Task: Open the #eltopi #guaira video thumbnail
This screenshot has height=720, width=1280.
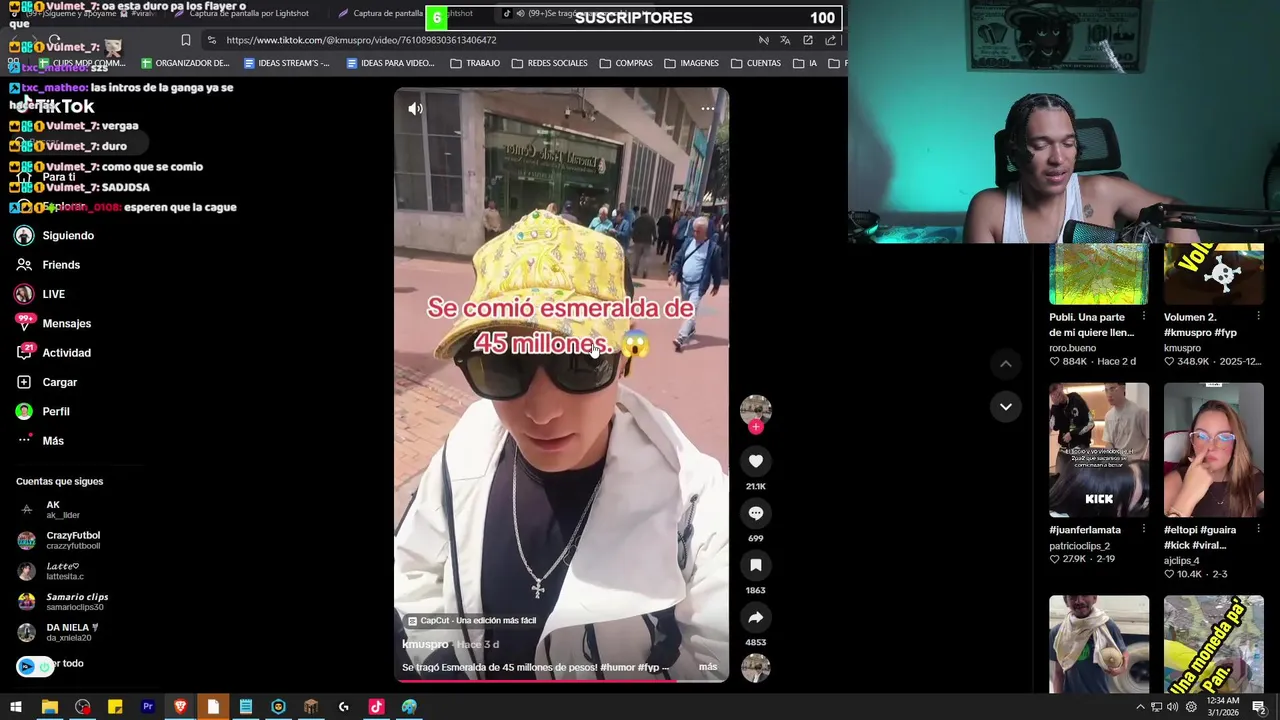Action: 1213,450
